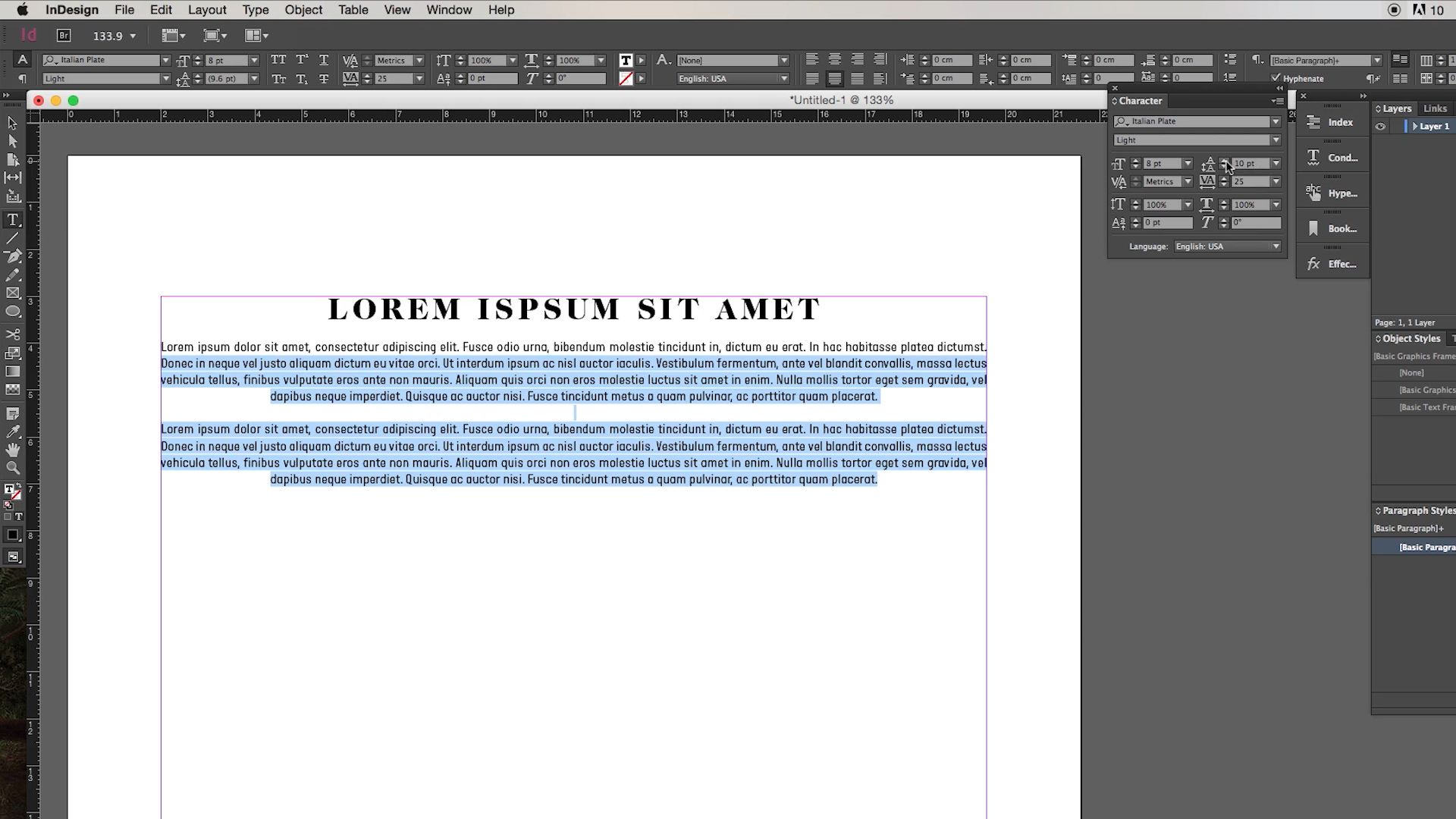The image size is (1456, 819).
Task: Click the Small Caps Tr icon
Action: [278, 79]
